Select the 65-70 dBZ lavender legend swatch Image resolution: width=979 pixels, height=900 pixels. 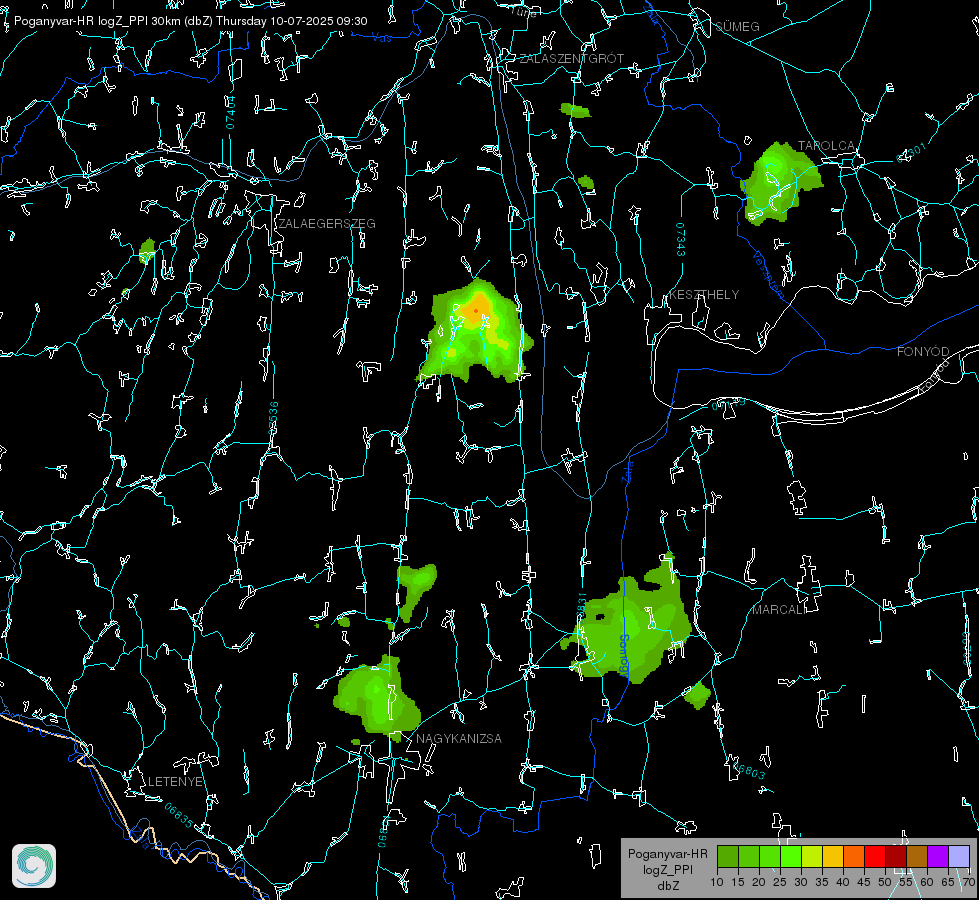point(958,856)
